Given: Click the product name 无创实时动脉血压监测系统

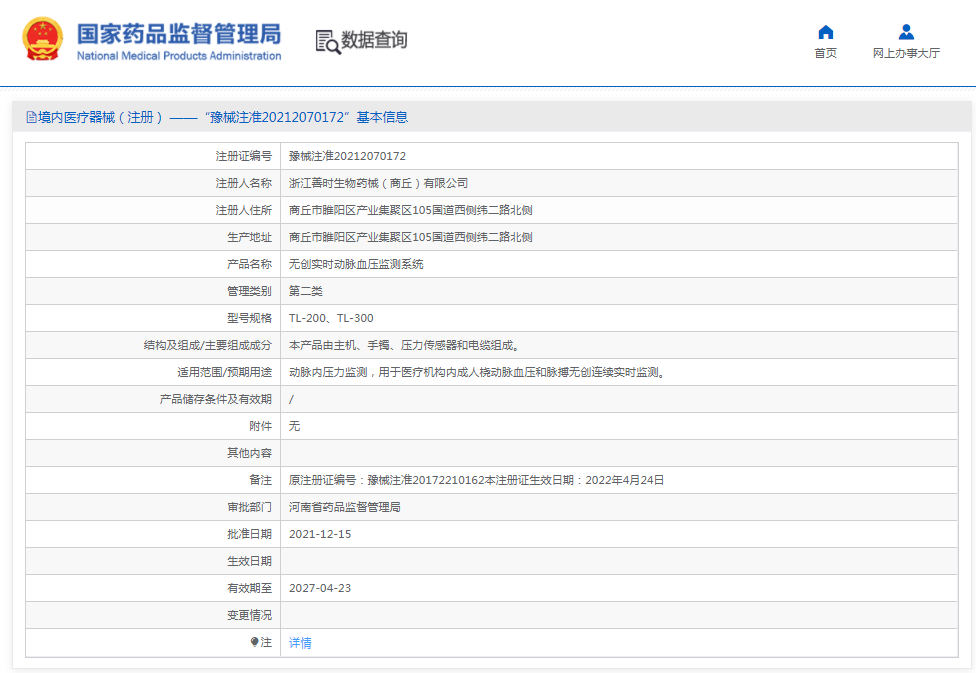Looking at the screenshot, I should (x=356, y=264).
